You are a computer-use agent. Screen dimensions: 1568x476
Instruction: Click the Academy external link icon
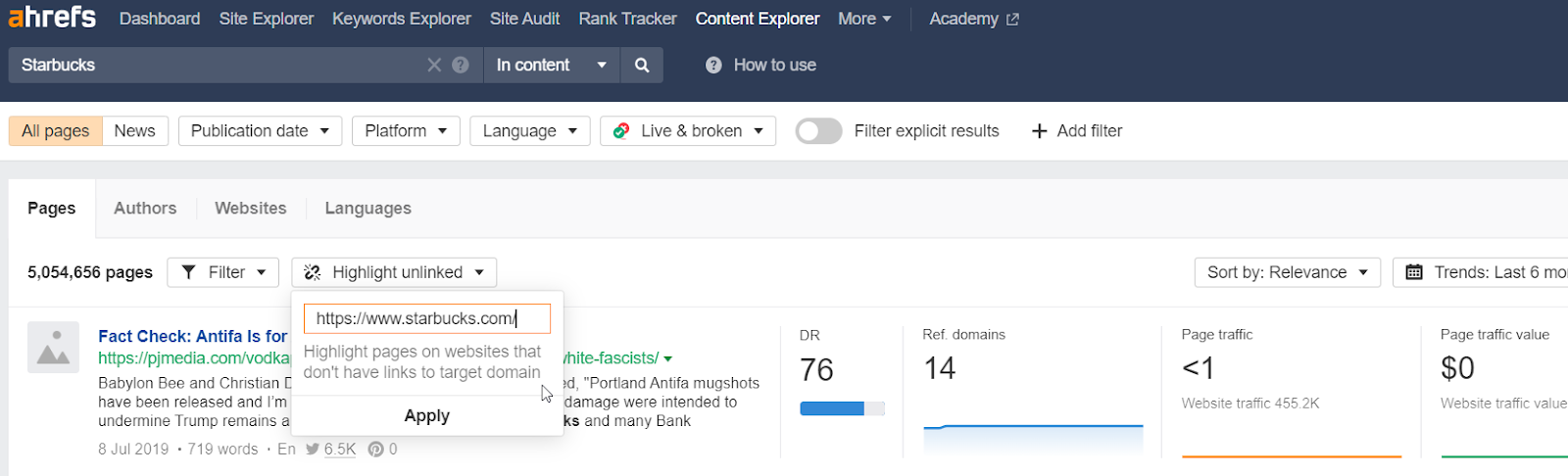click(1012, 19)
